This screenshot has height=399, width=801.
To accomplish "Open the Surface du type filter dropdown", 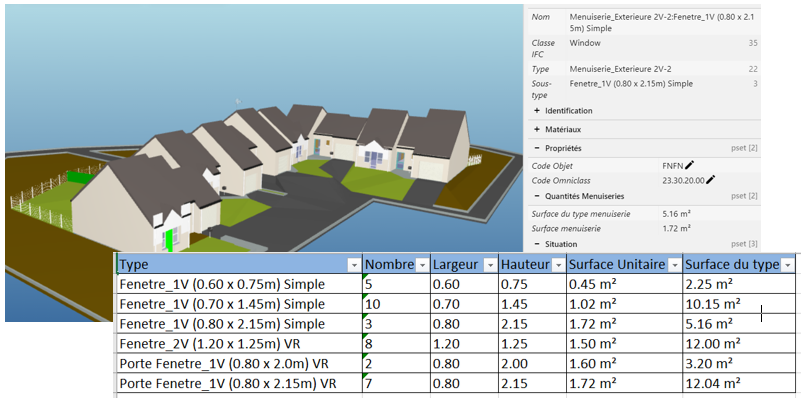I will [788, 265].
